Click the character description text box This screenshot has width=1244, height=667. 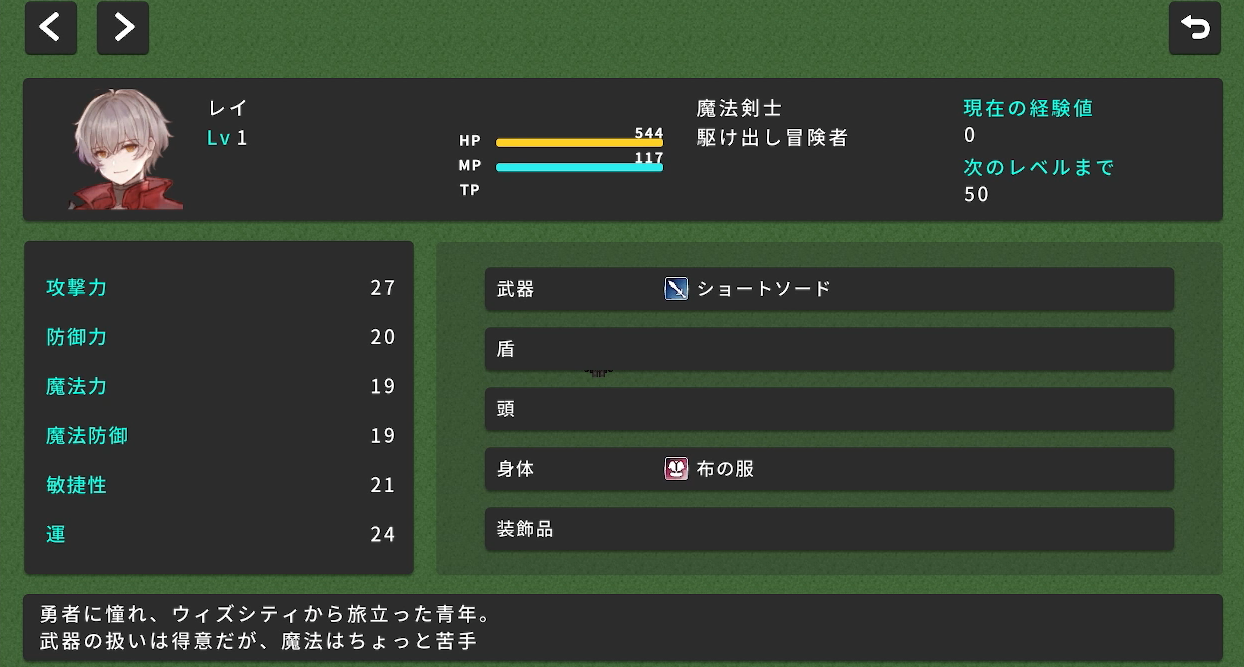click(x=622, y=627)
